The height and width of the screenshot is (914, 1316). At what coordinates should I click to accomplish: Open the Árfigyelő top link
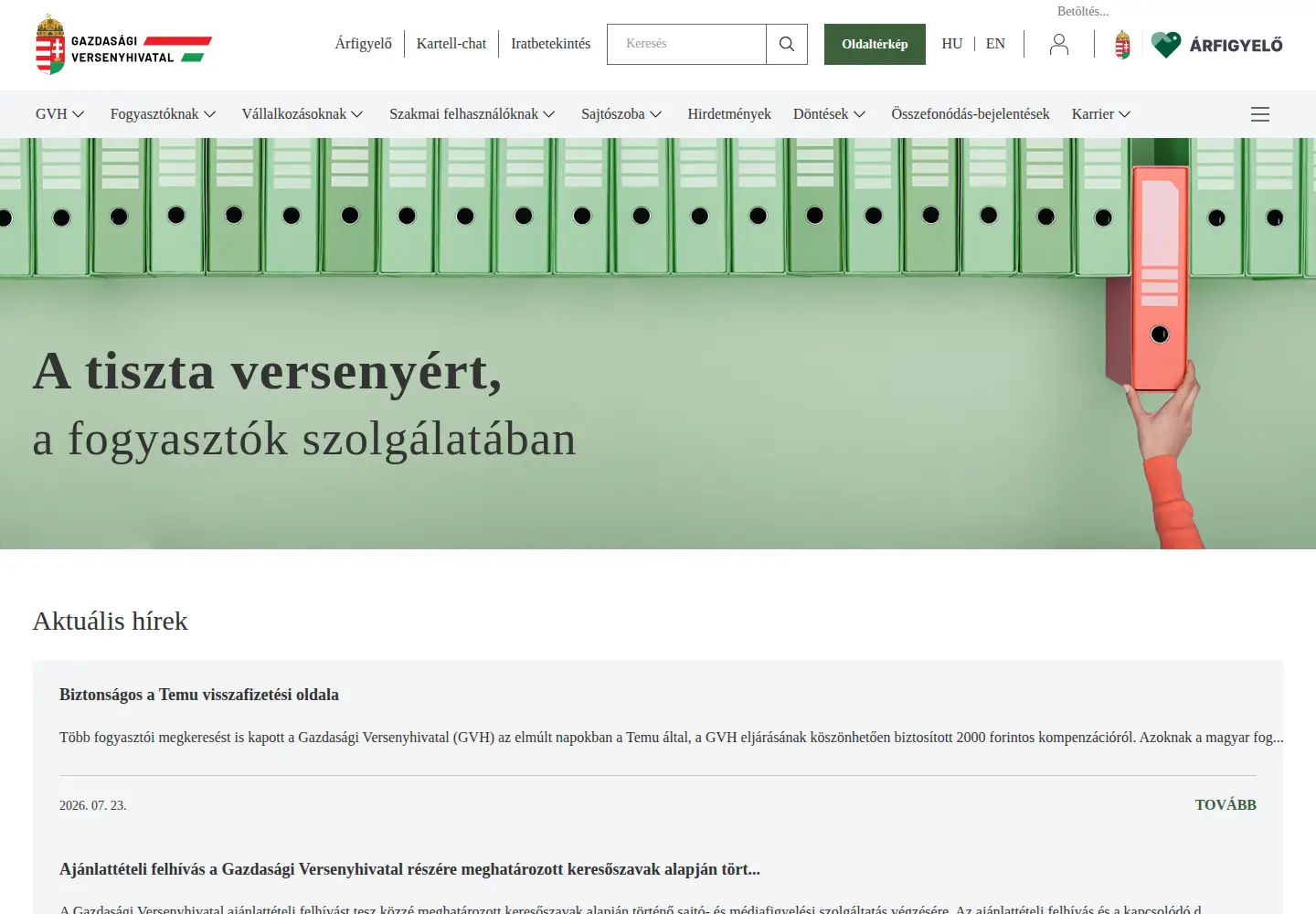pos(363,44)
